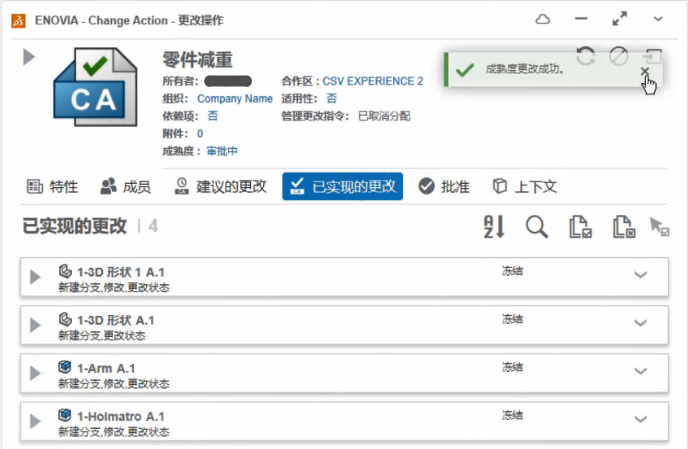
Task: Expand the 1-3D 形状 A.1 row
Action: (x=35, y=325)
